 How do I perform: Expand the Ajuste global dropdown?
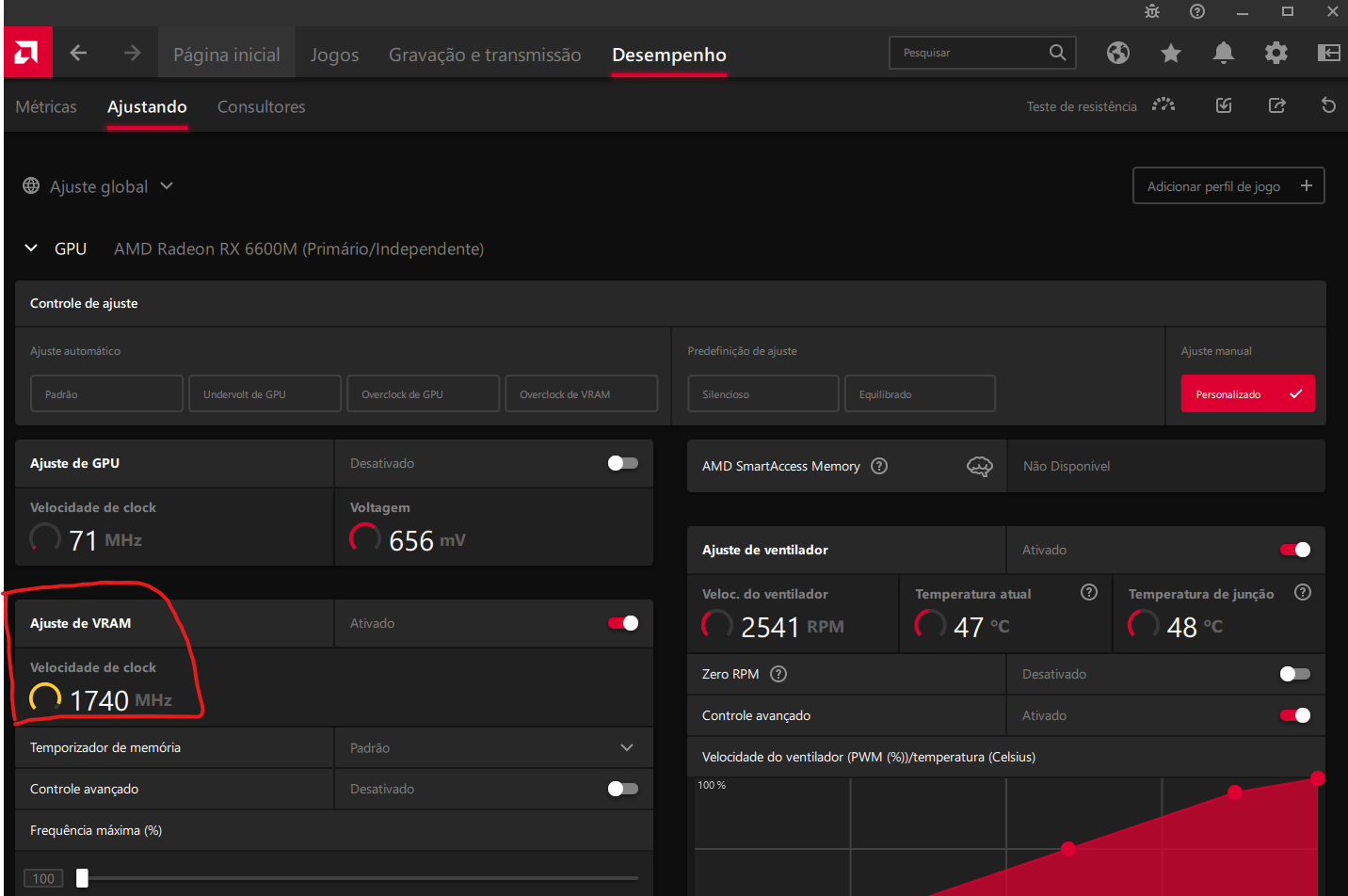tap(167, 185)
